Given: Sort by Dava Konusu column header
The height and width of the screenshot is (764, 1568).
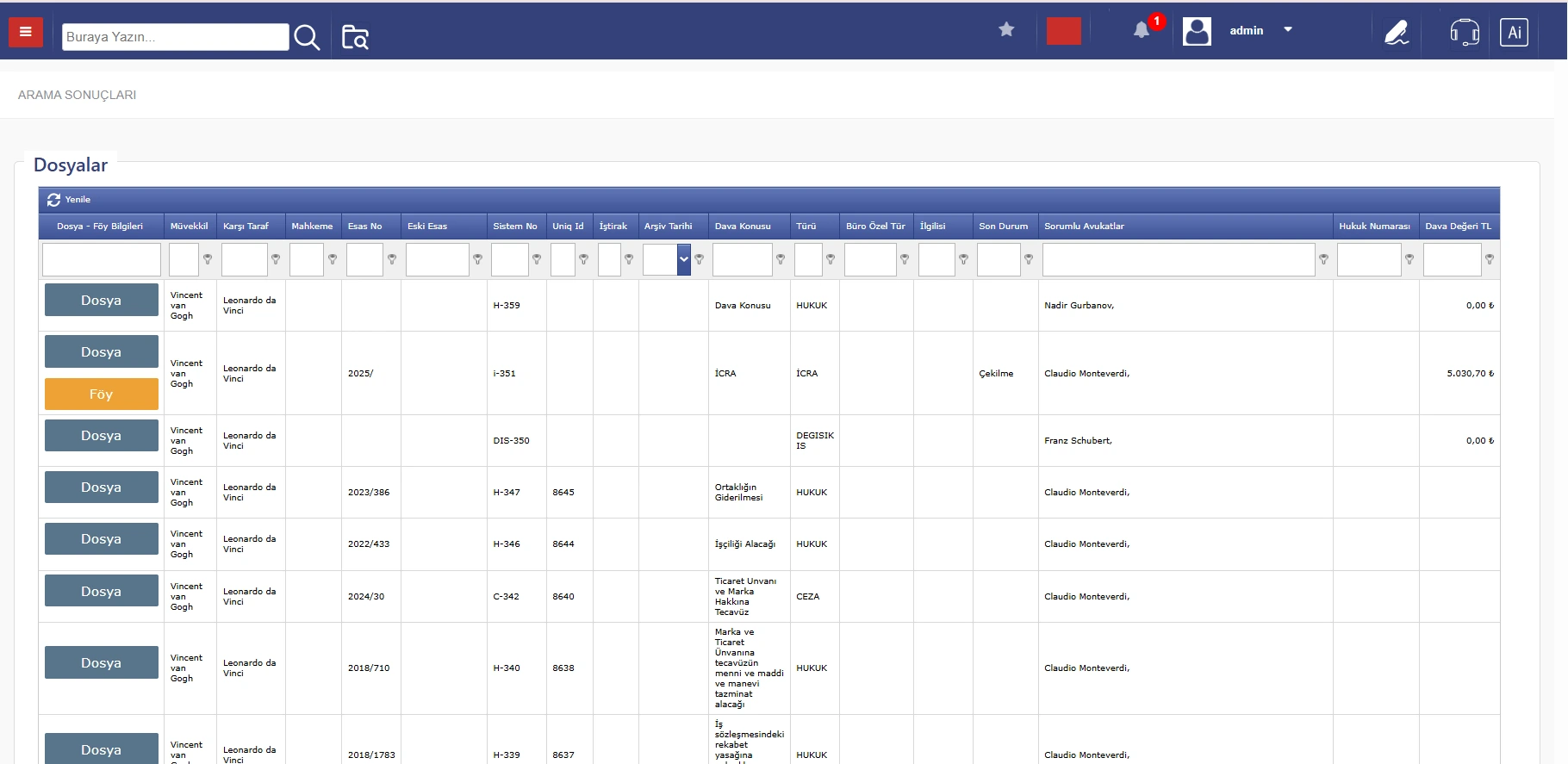Looking at the screenshot, I should click(743, 227).
